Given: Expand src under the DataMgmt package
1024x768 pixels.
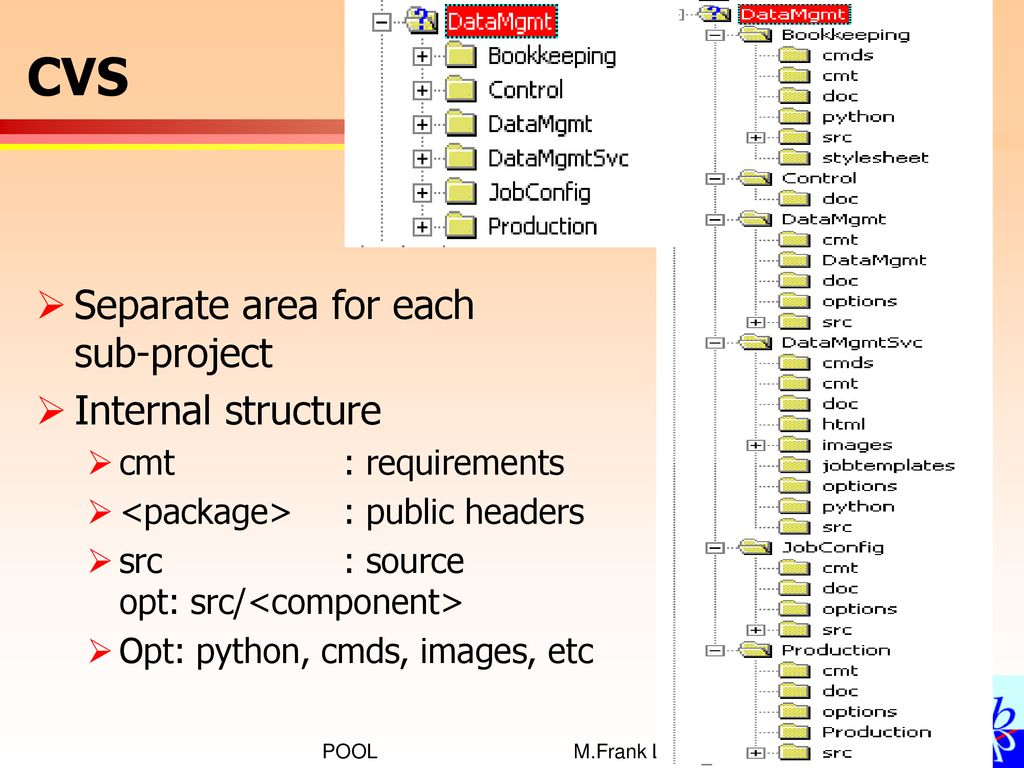Looking at the screenshot, I should tap(756, 322).
